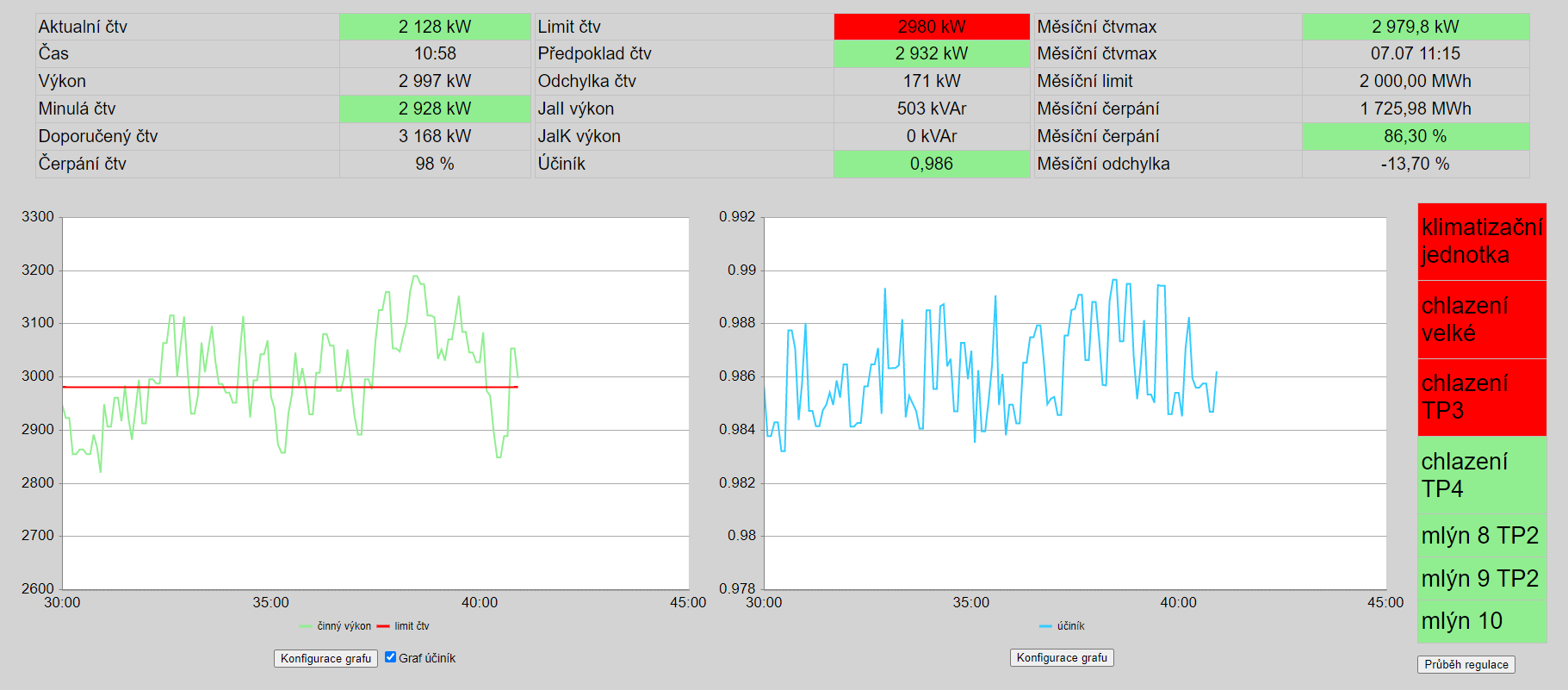The width and height of the screenshot is (1568, 690).
Task: Click the red Limit čtv 2980 kW cell
Action: click(931, 27)
